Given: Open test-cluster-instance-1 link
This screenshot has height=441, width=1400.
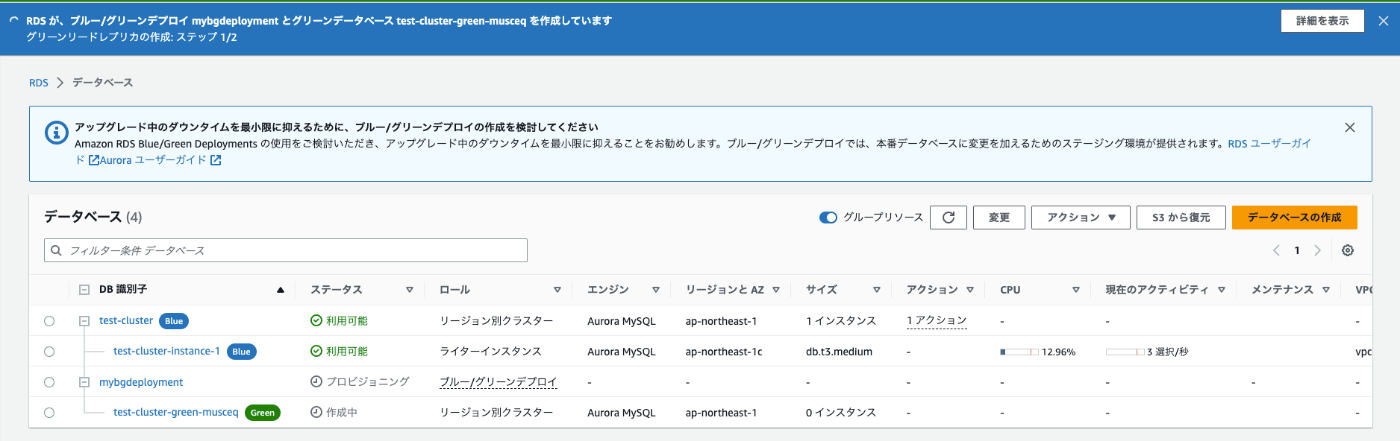Looking at the screenshot, I should [167, 351].
